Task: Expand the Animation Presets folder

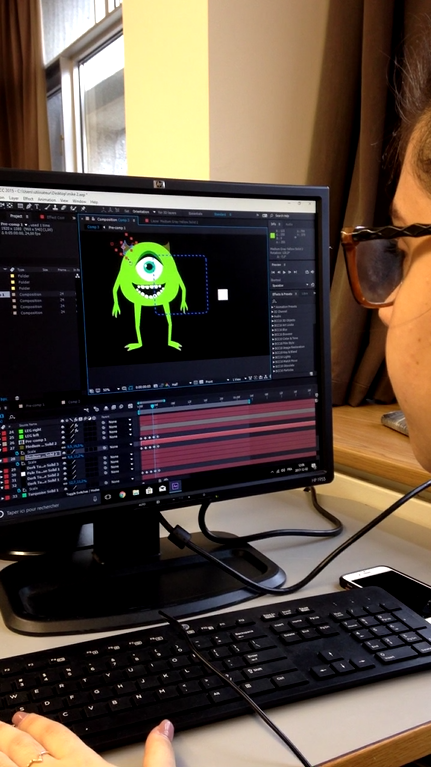Action: (x=272, y=307)
